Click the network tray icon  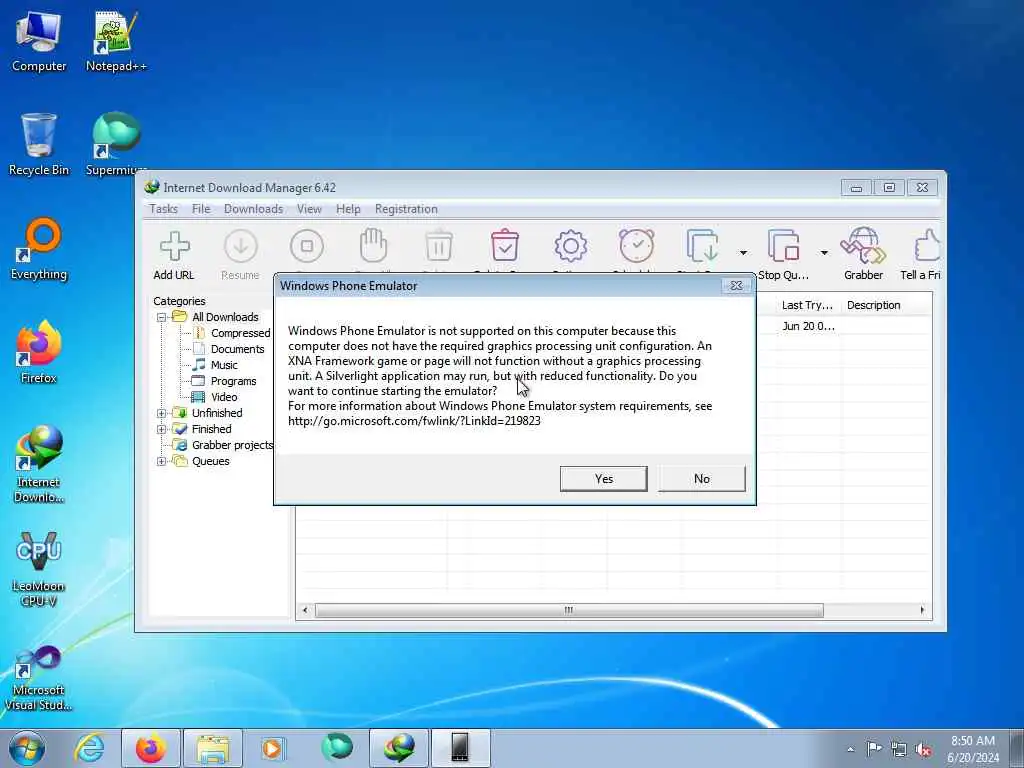(899, 749)
